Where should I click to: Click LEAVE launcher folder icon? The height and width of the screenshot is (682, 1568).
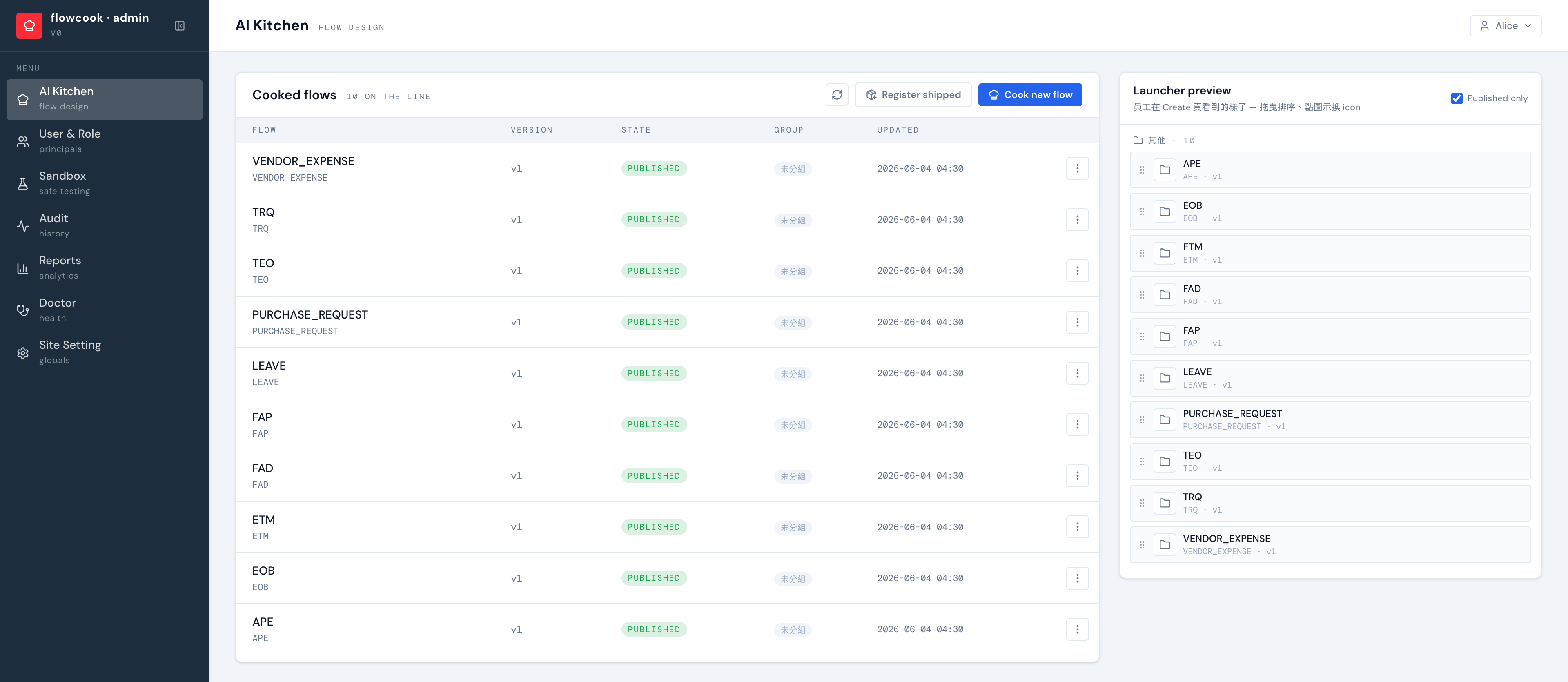[x=1165, y=378]
